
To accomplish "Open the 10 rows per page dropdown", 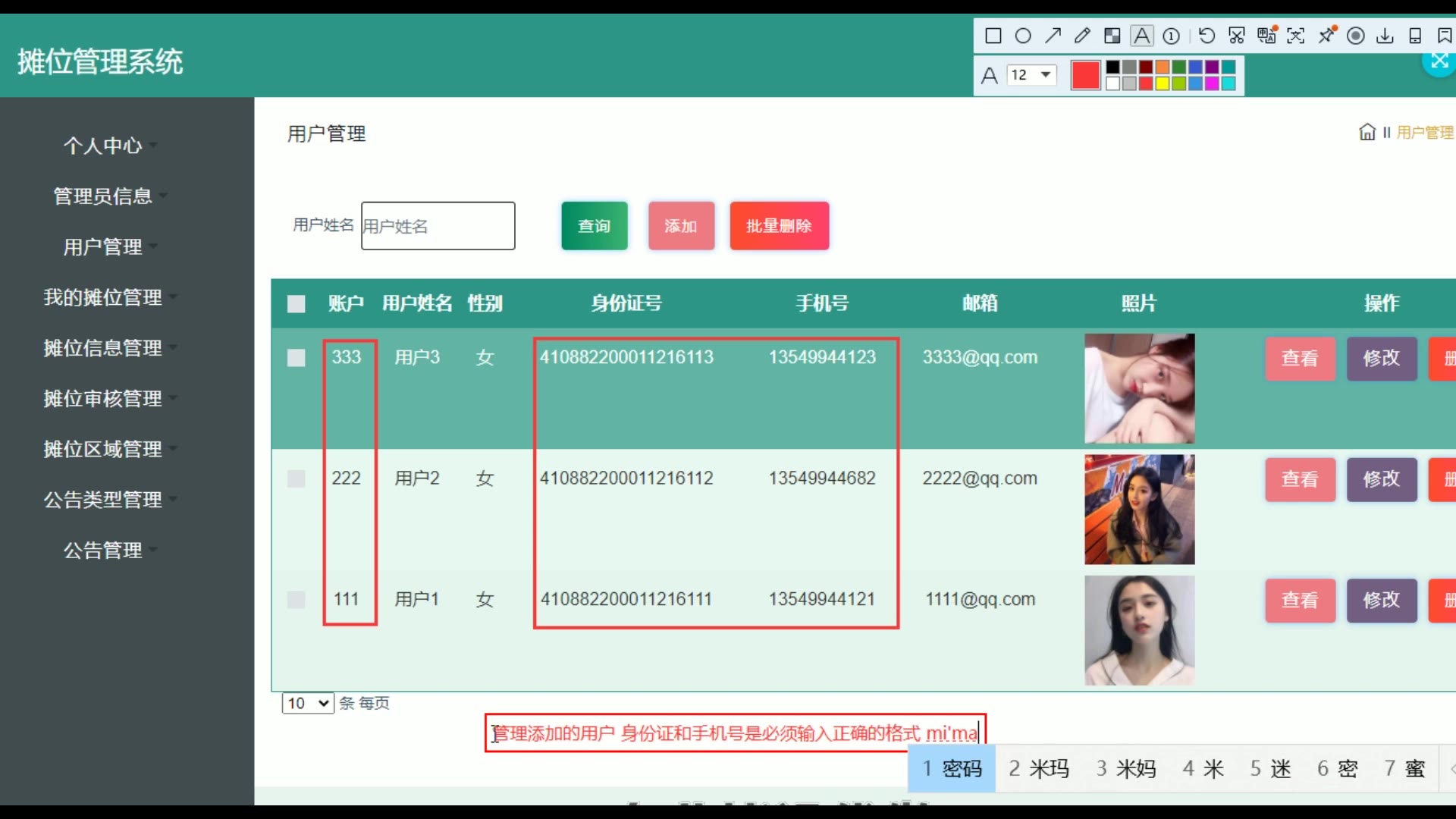I will [x=308, y=703].
